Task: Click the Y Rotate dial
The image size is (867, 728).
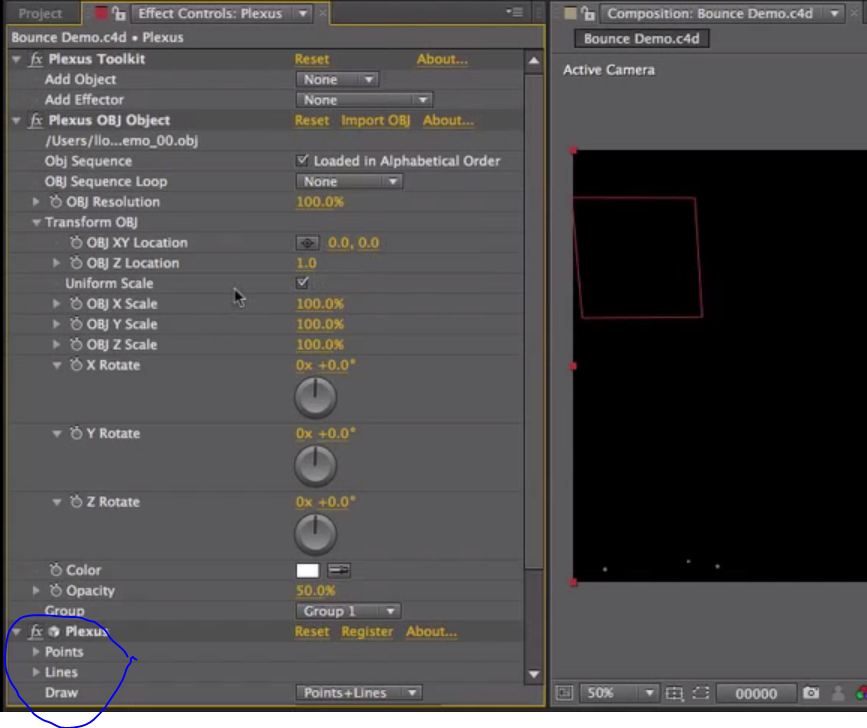Action: [x=315, y=466]
